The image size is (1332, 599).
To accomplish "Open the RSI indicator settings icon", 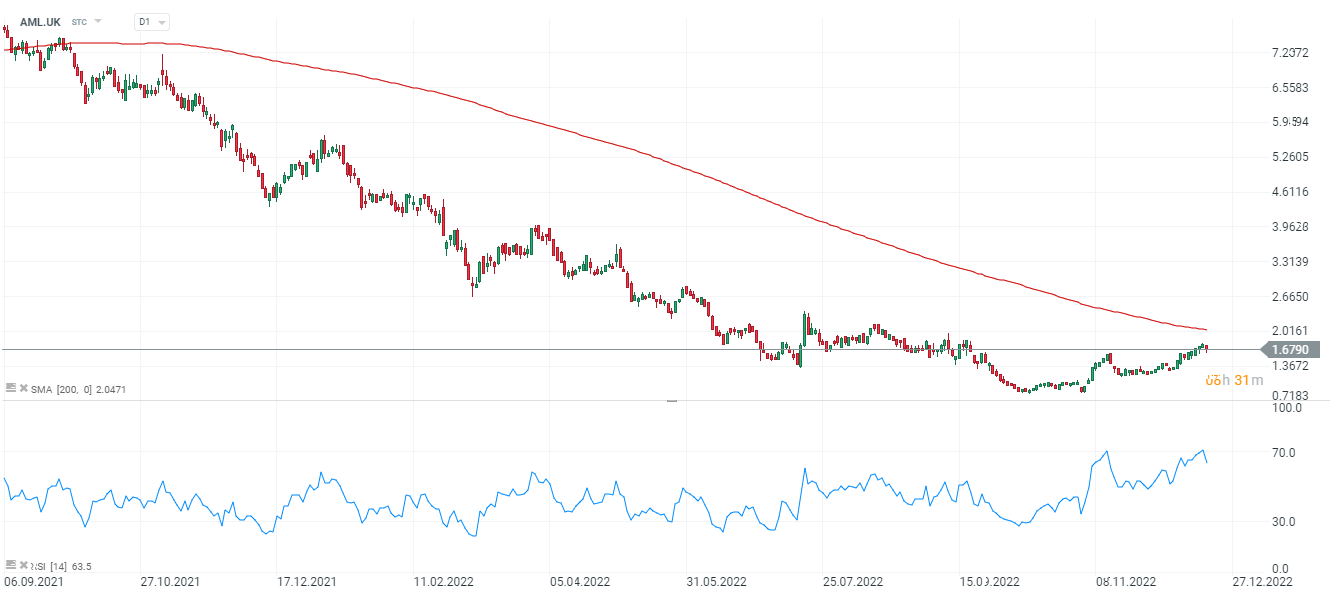I will point(11,566).
